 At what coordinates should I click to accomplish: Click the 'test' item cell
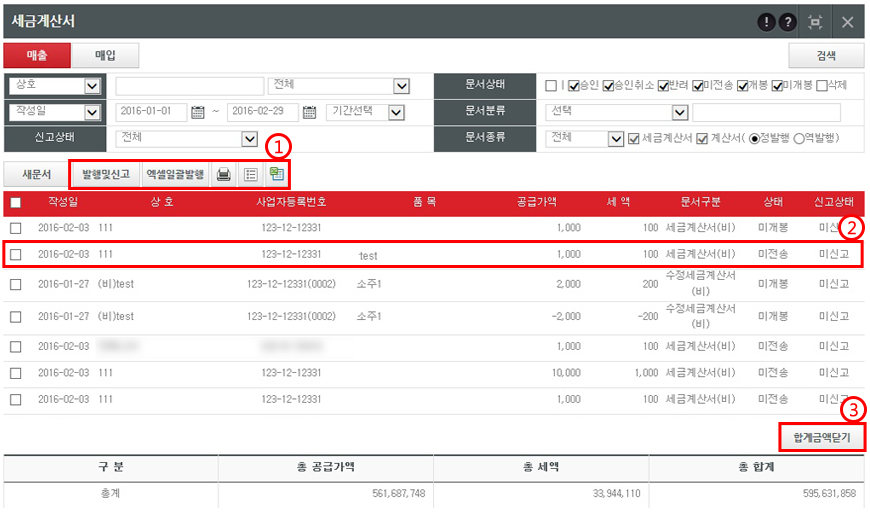[368, 255]
